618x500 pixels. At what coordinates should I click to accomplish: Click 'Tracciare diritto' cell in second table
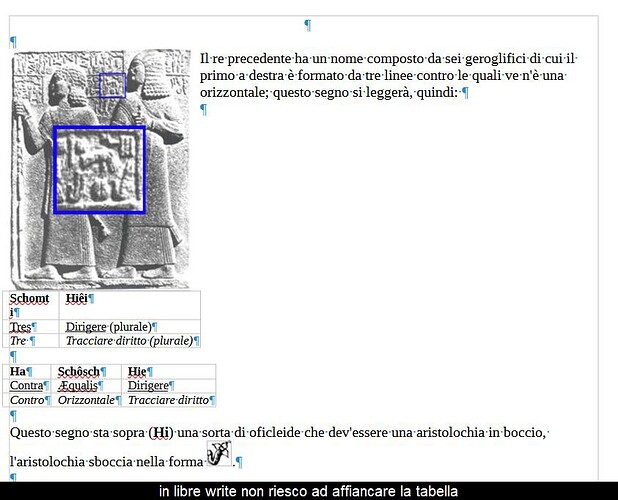pyautogui.click(x=169, y=400)
